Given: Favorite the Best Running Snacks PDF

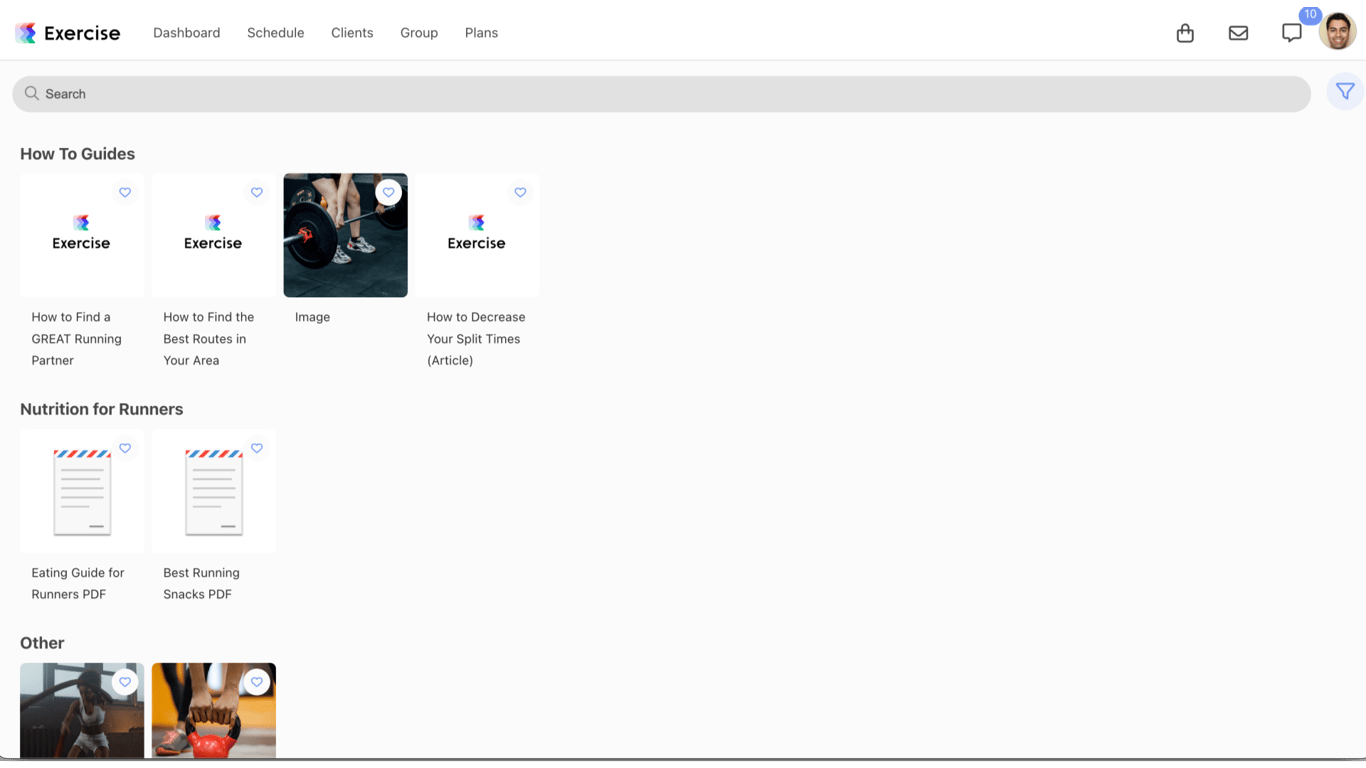Looking at the screenshot, I should coord(257,448).
